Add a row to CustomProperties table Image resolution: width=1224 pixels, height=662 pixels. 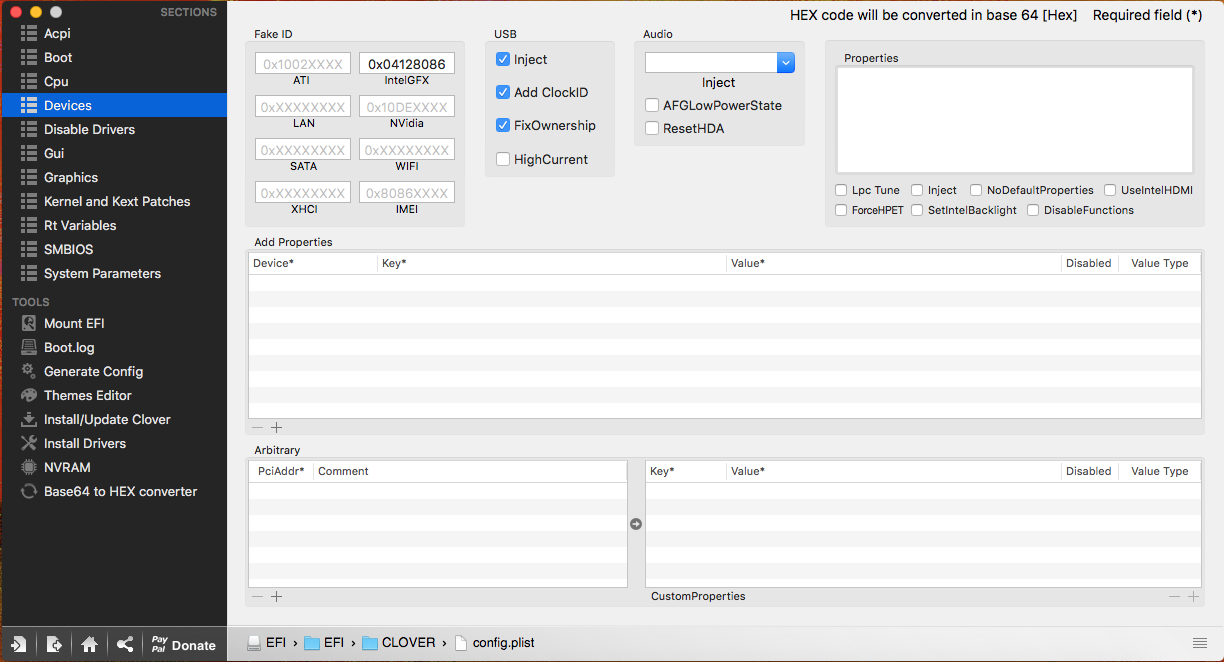tap(1193, 596)
